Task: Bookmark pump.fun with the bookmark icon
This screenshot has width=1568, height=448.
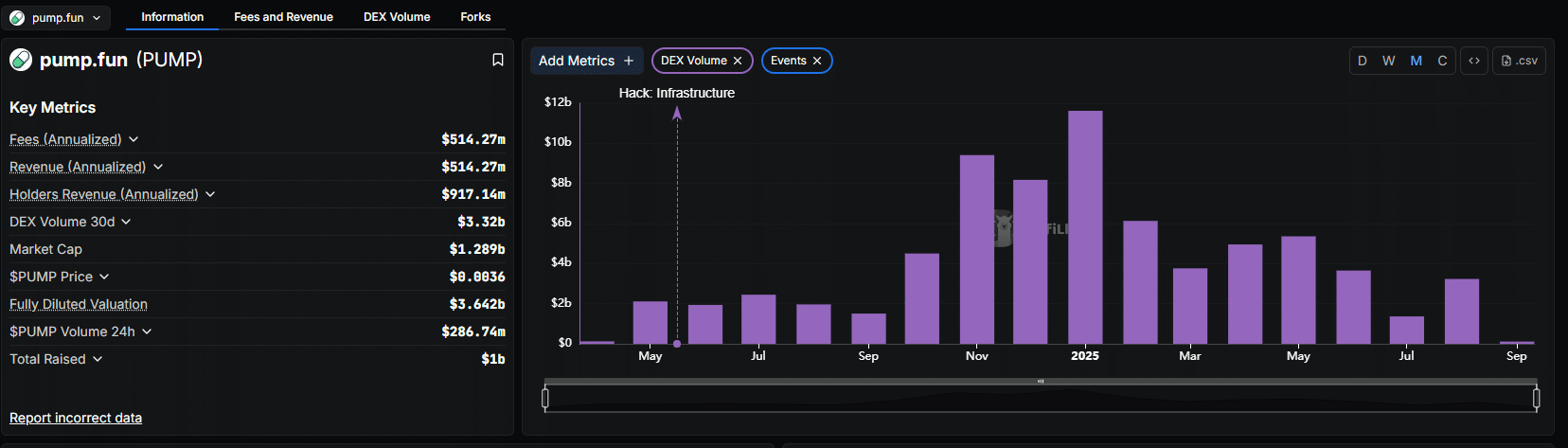Action: point(497,60)
